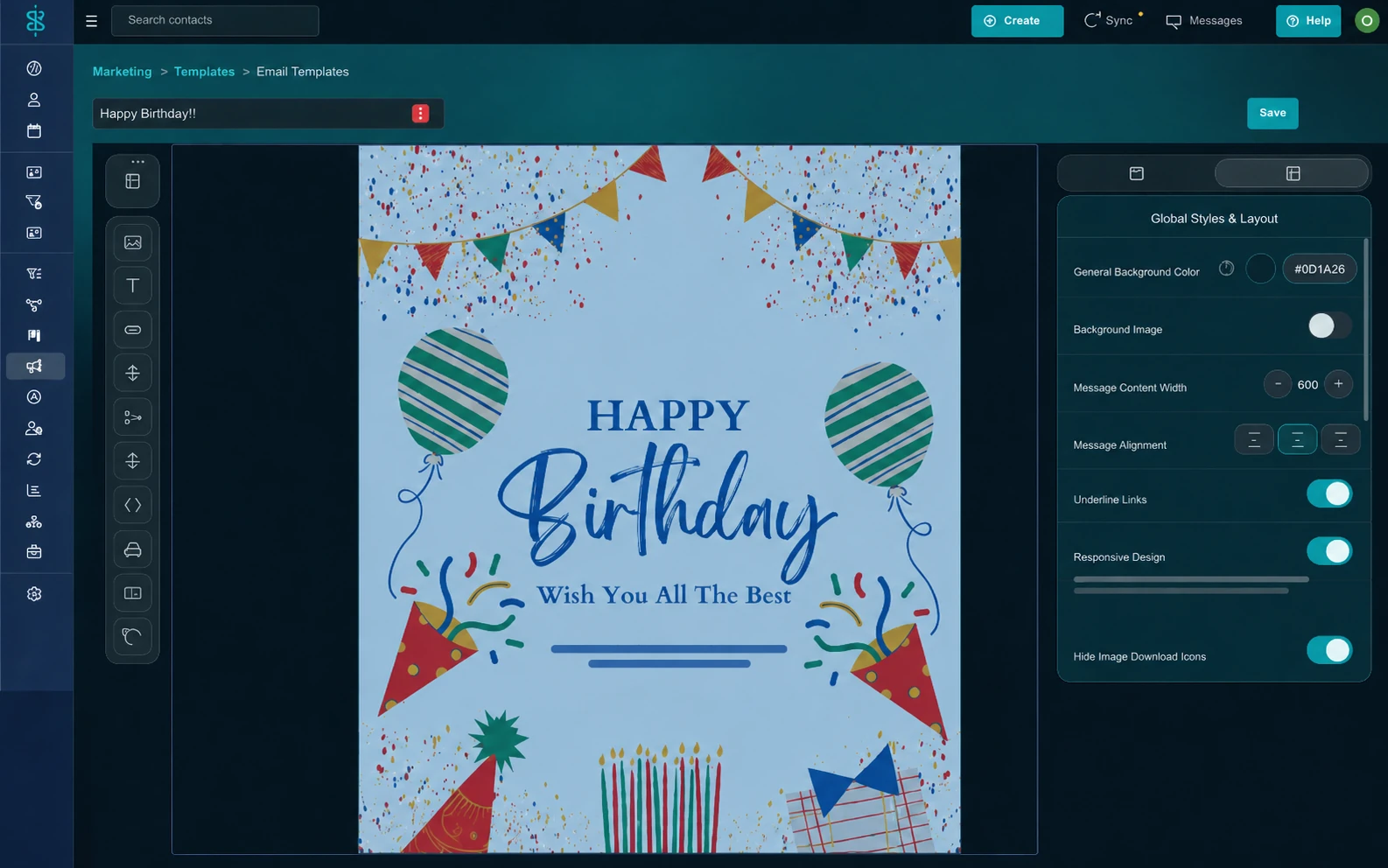
Task: Decrease Message Content Width with minus
Action: click(1278, 384)
